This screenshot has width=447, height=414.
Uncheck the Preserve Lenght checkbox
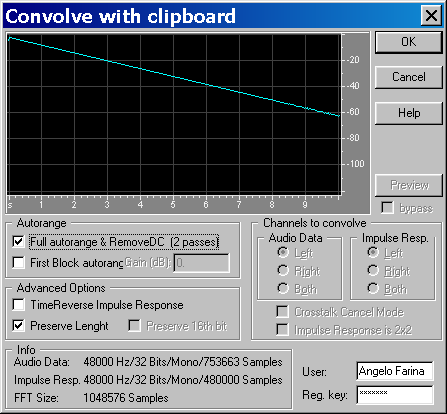pos(18,325)
